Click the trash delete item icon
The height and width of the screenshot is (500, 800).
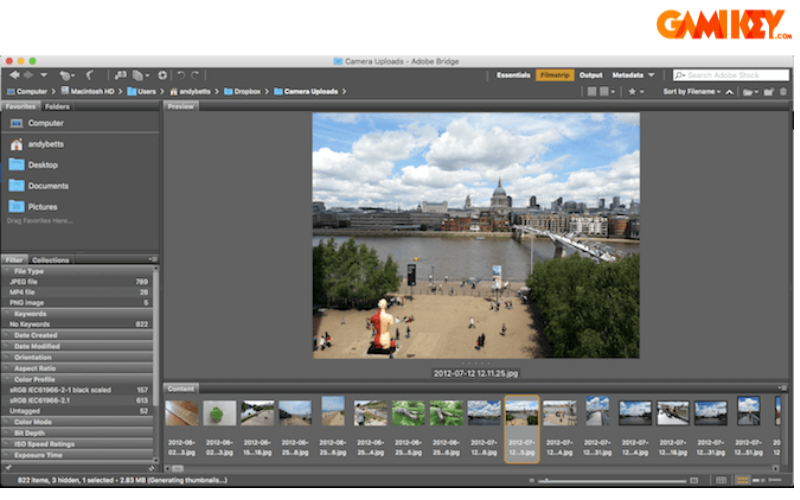(783, 92)
